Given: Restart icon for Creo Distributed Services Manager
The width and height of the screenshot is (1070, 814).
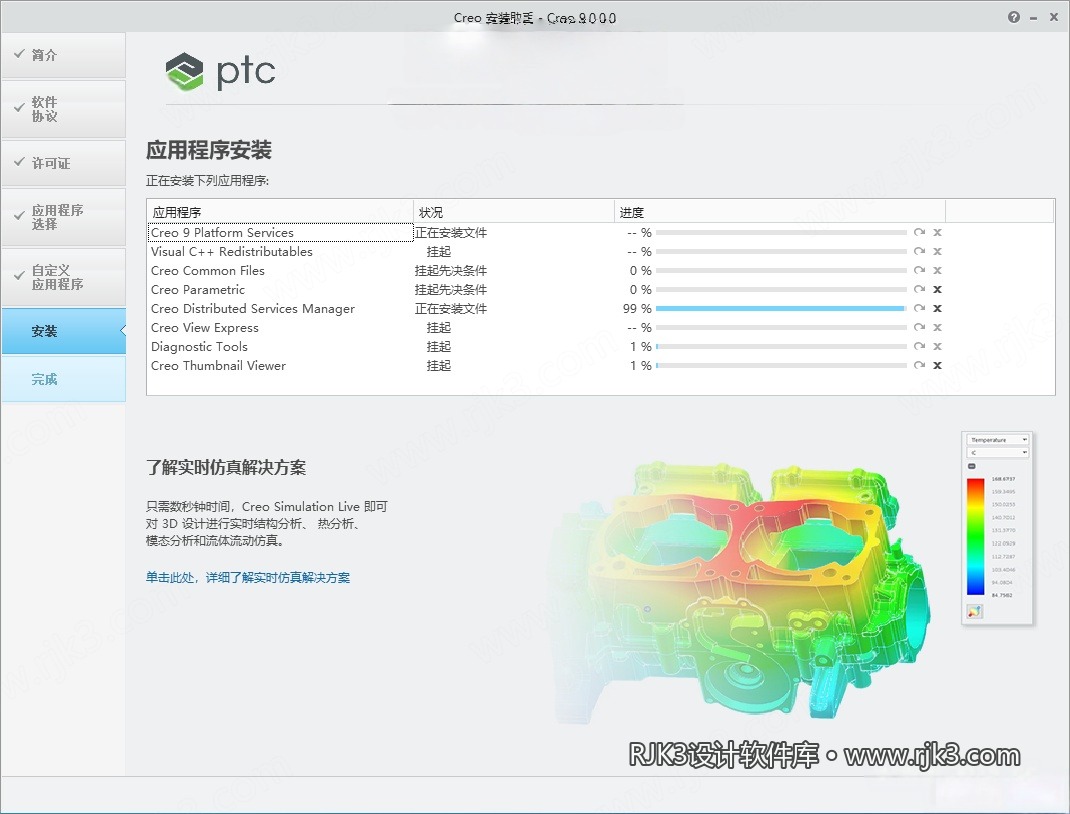Looking at the screenshot, I should (x=919, y=308).
